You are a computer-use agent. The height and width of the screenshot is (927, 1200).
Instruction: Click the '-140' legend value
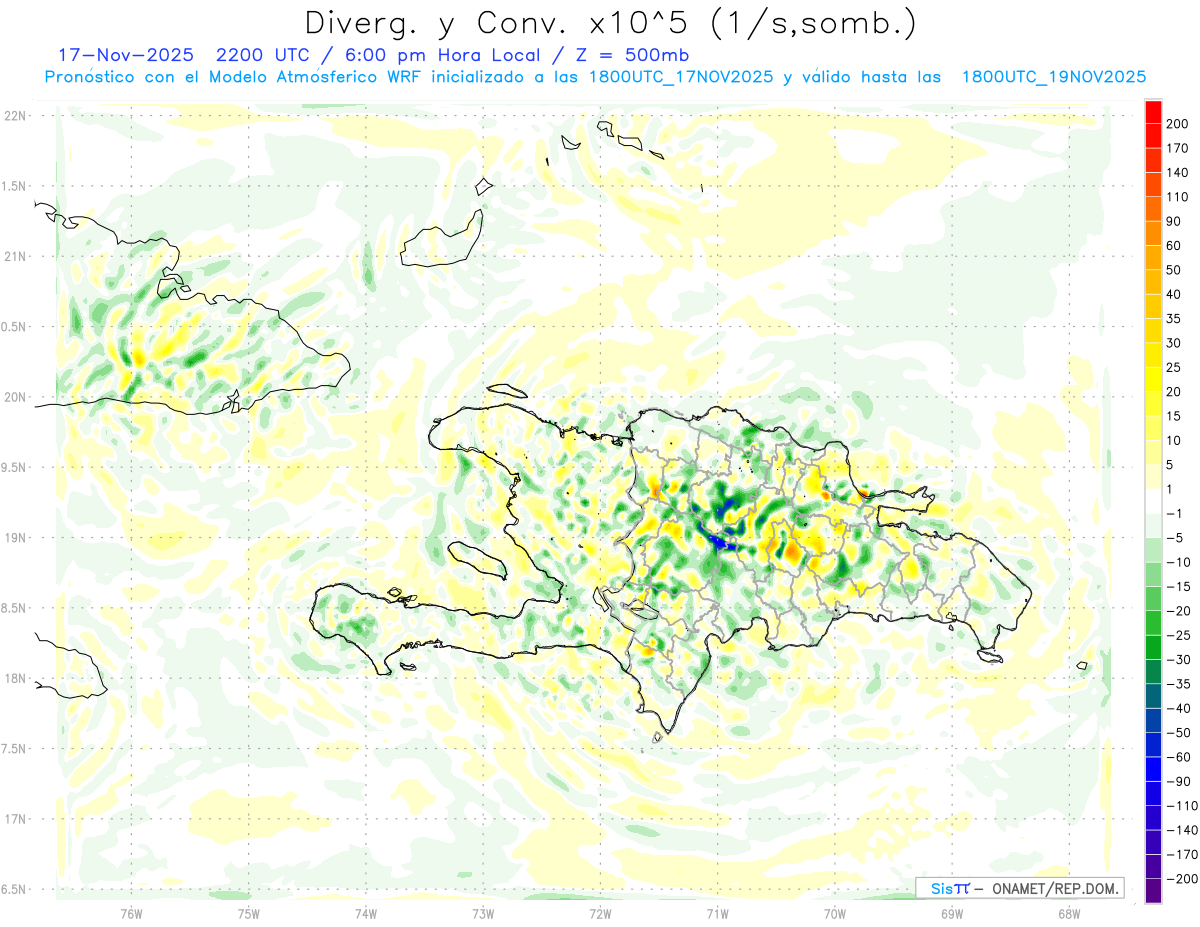tap(1181, 830)
